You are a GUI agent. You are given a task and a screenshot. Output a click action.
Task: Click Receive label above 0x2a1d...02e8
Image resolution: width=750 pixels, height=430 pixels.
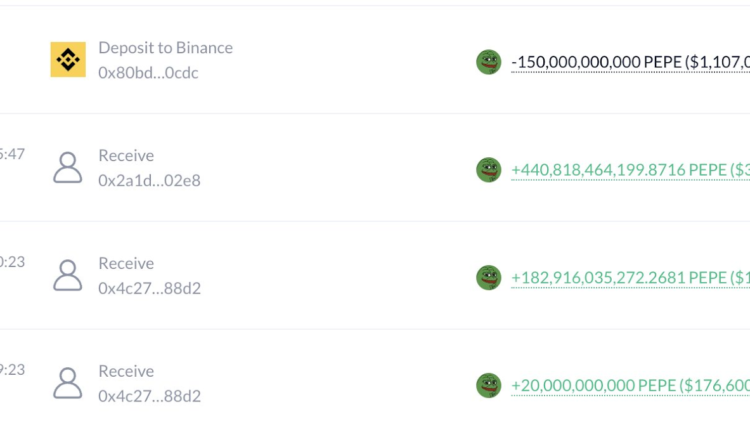(x=126, y=156)
